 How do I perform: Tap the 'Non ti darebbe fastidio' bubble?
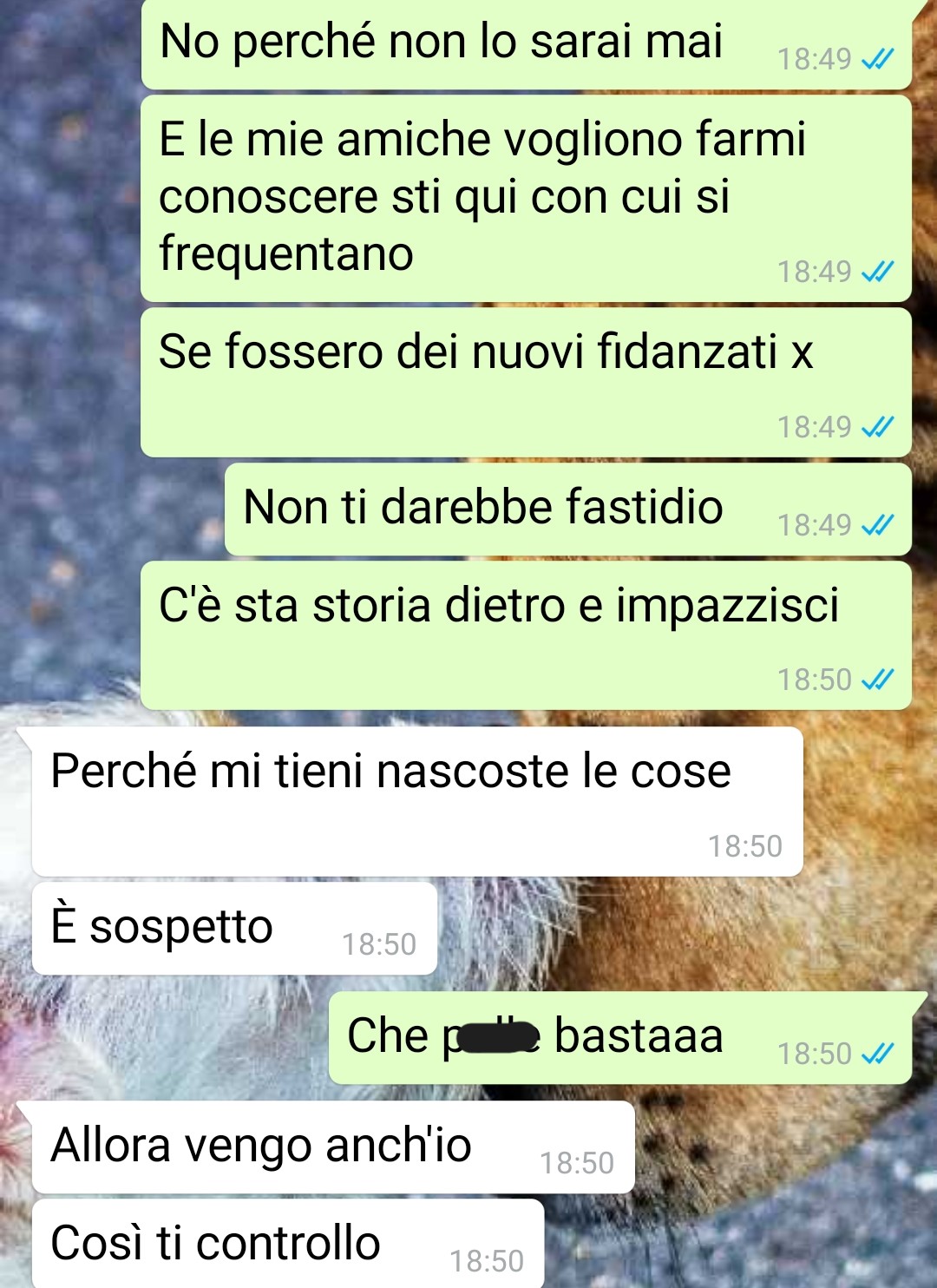(x=568, y=509)
